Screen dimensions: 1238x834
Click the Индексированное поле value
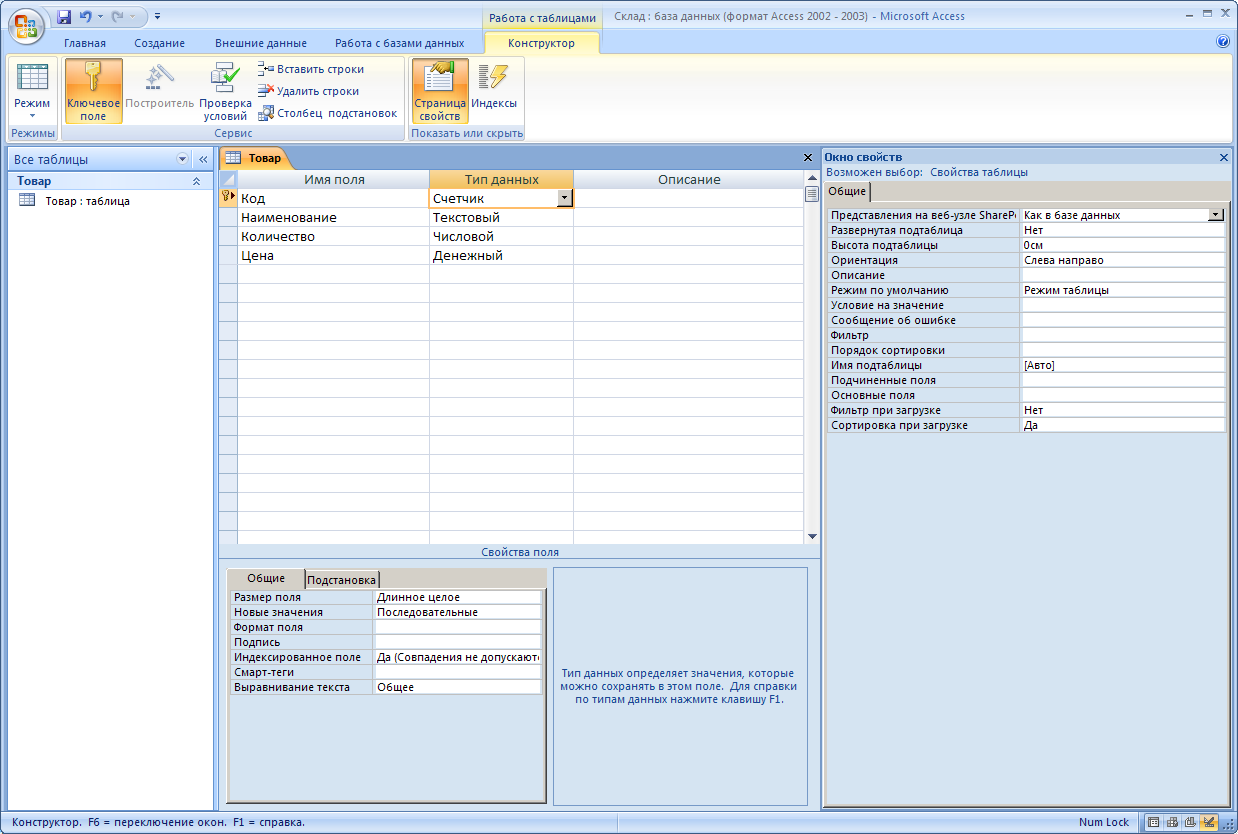click(x=458, y=657)
